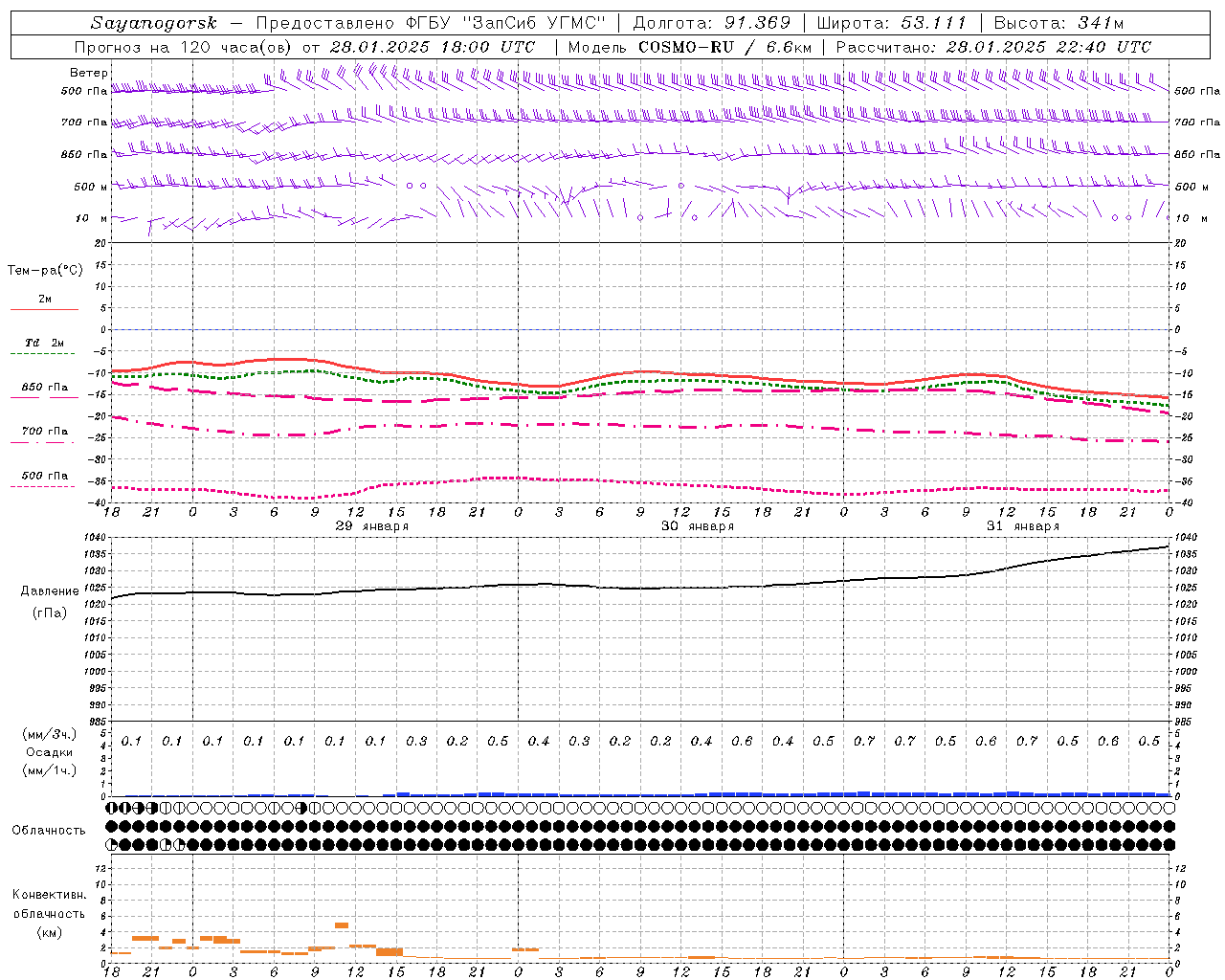Click the Давление pressure panel label
The height and width of the screenshot is (980, 1225).
(50, 591)
